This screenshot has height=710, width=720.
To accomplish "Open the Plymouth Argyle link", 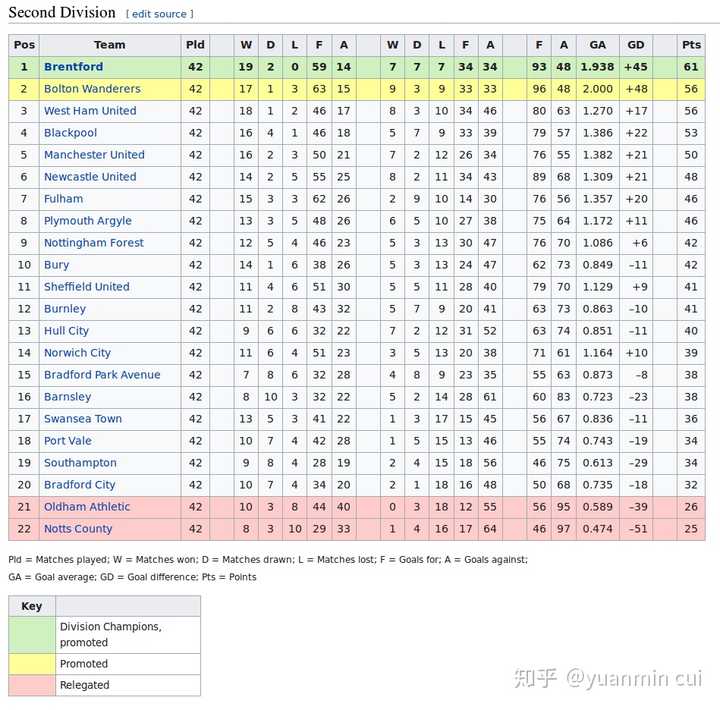I will click(x=88, y=221).
